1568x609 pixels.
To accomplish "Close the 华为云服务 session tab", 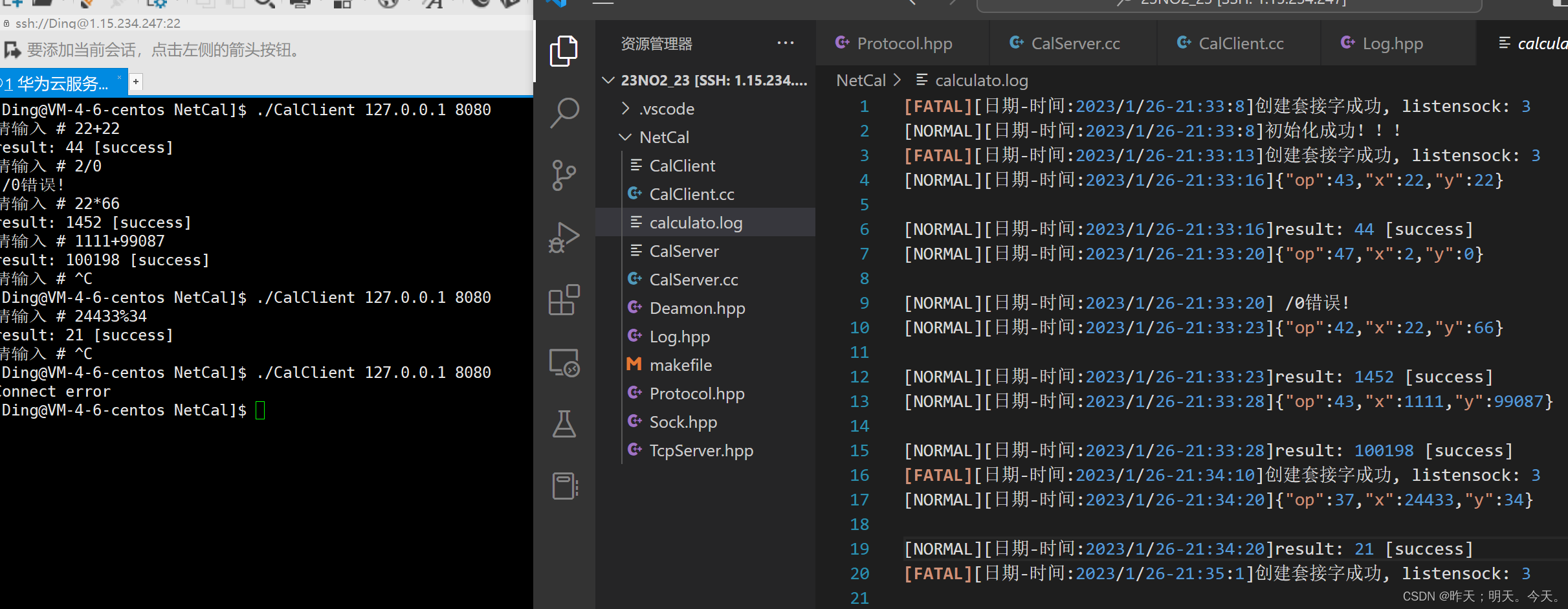I will [x=119, y=78].
